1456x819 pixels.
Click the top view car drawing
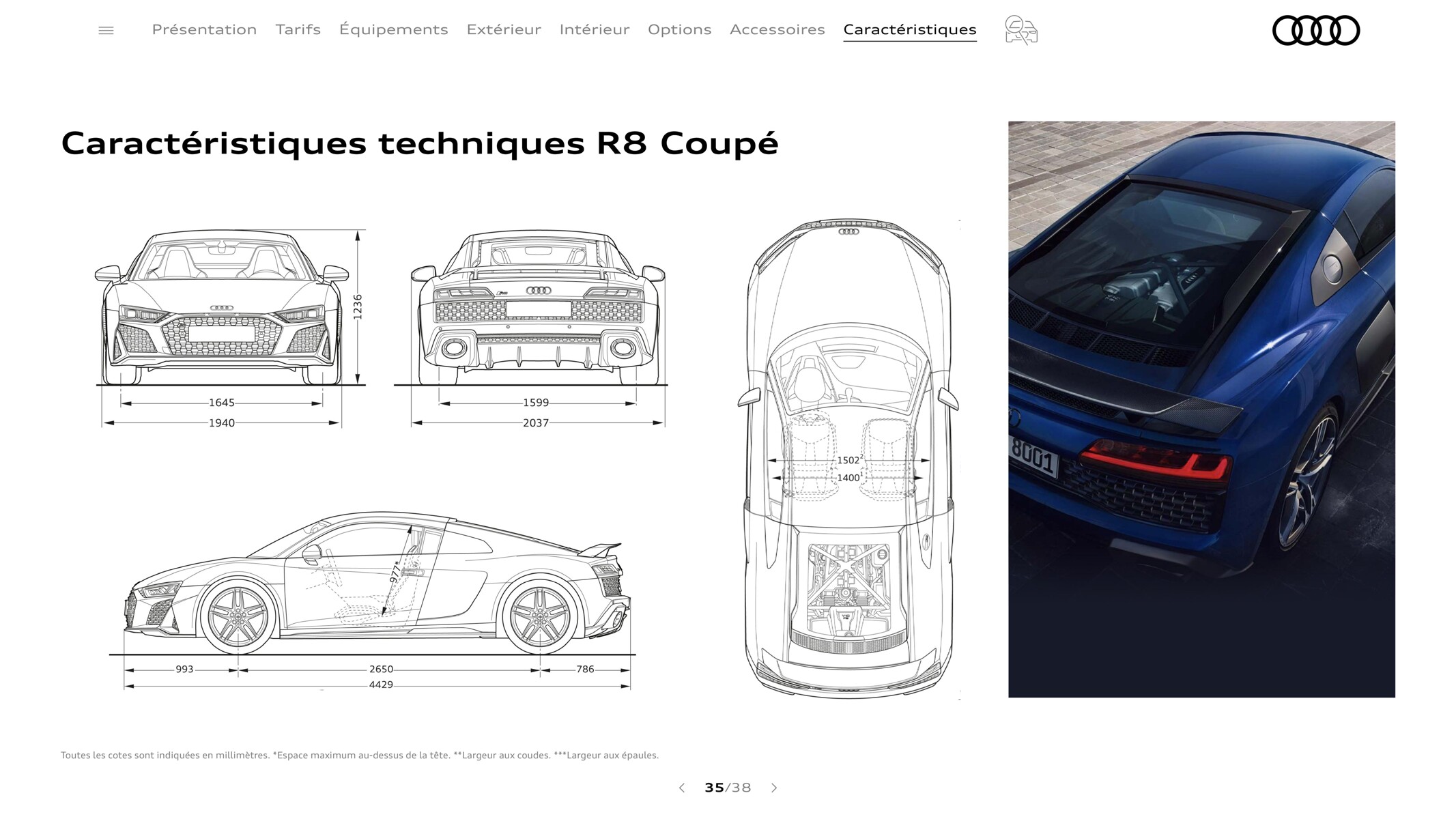(848, 459)
